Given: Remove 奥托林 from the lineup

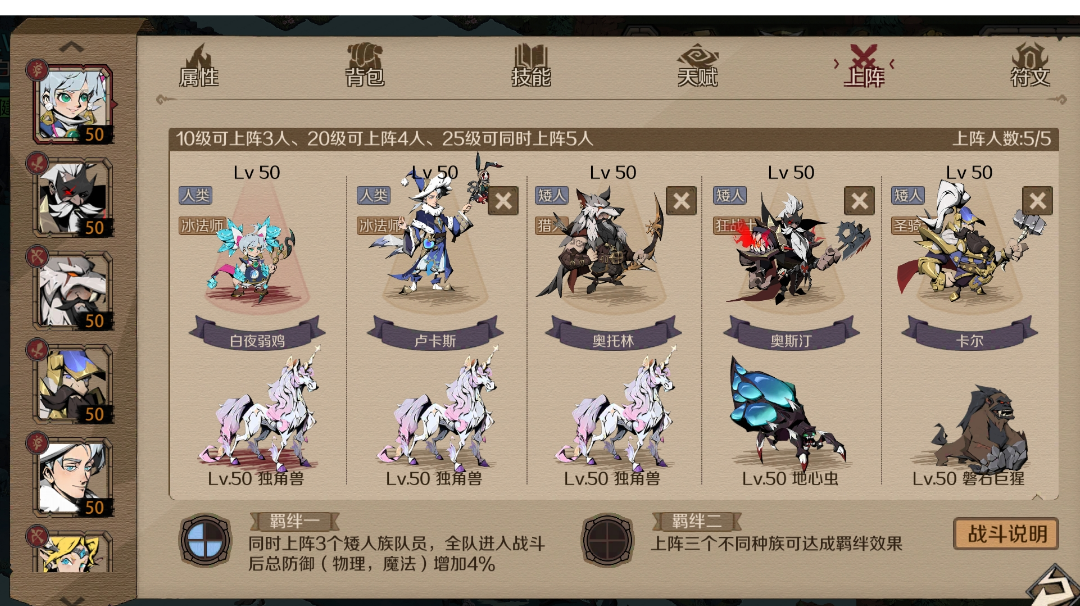Looking at the screenshot, I should pos(681,200).
